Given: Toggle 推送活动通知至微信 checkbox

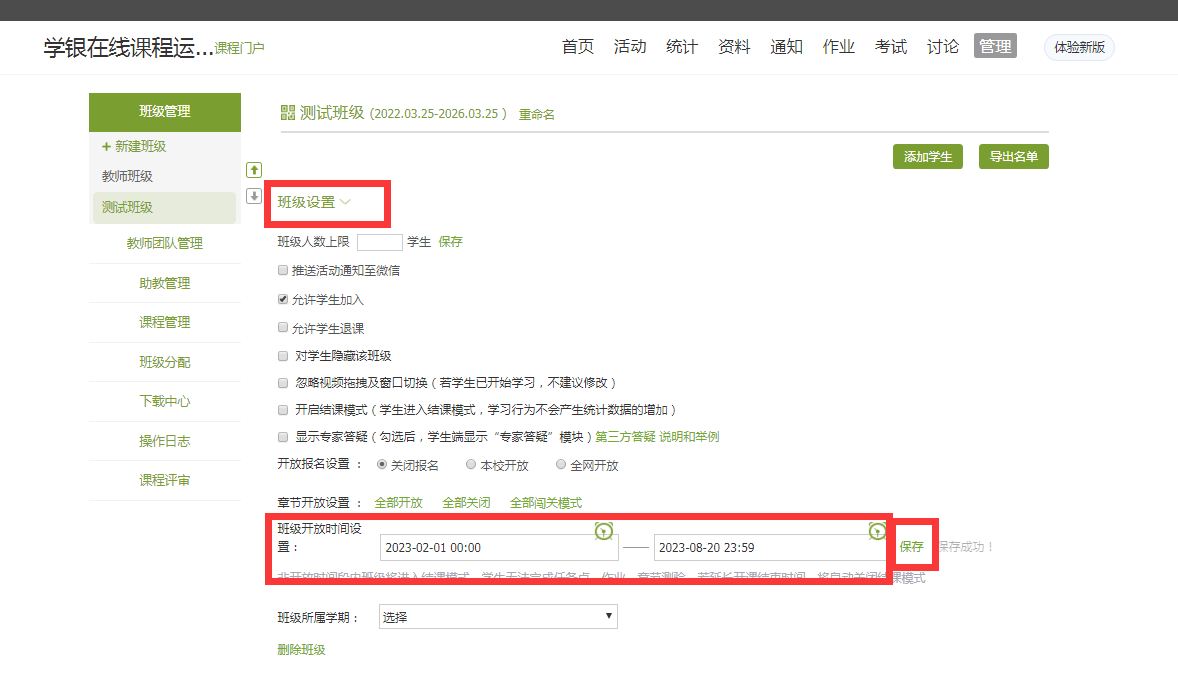Looking at the screenshot, I should click(x=283, y=270).
